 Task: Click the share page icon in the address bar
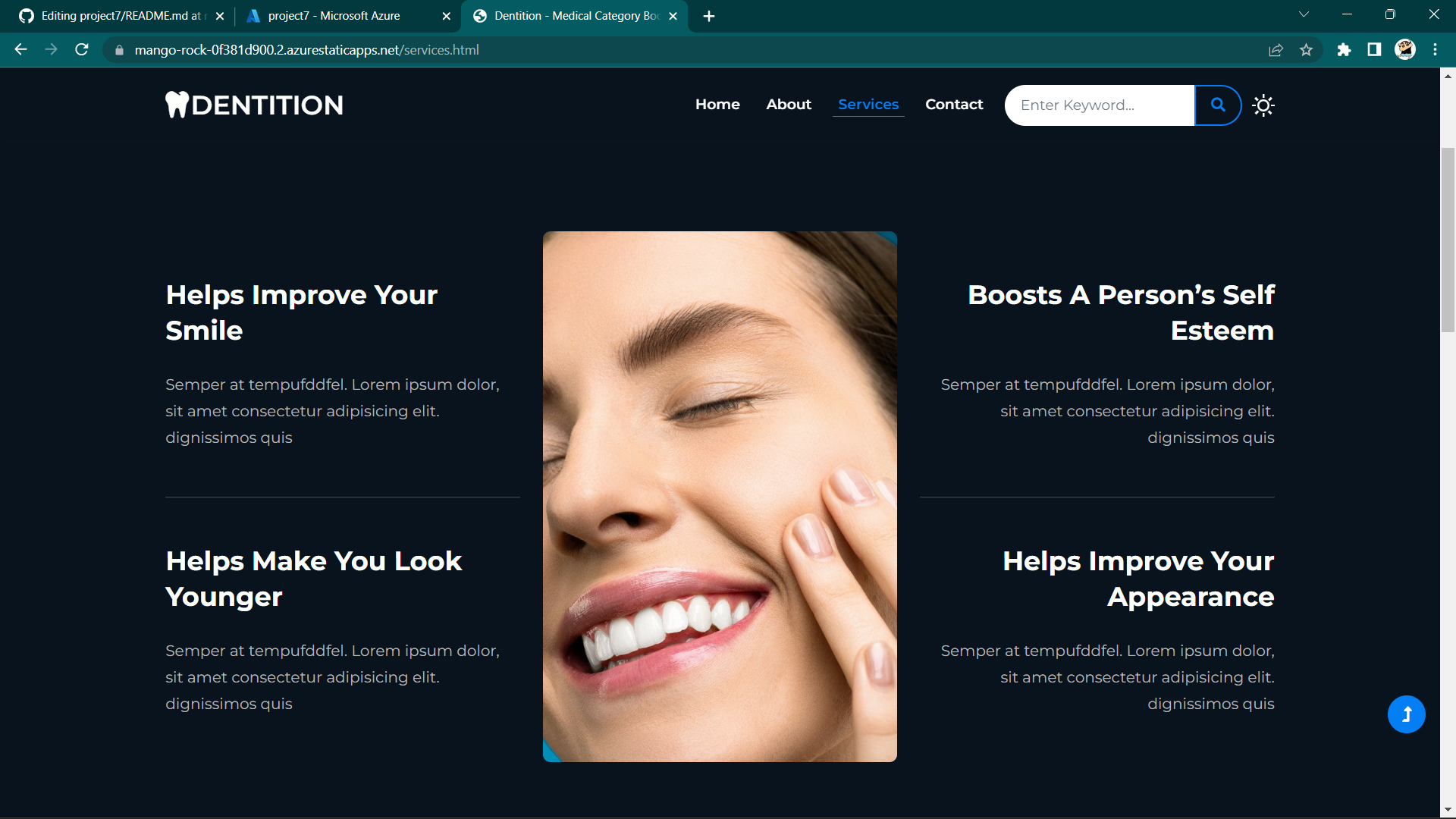(1276, 50)
